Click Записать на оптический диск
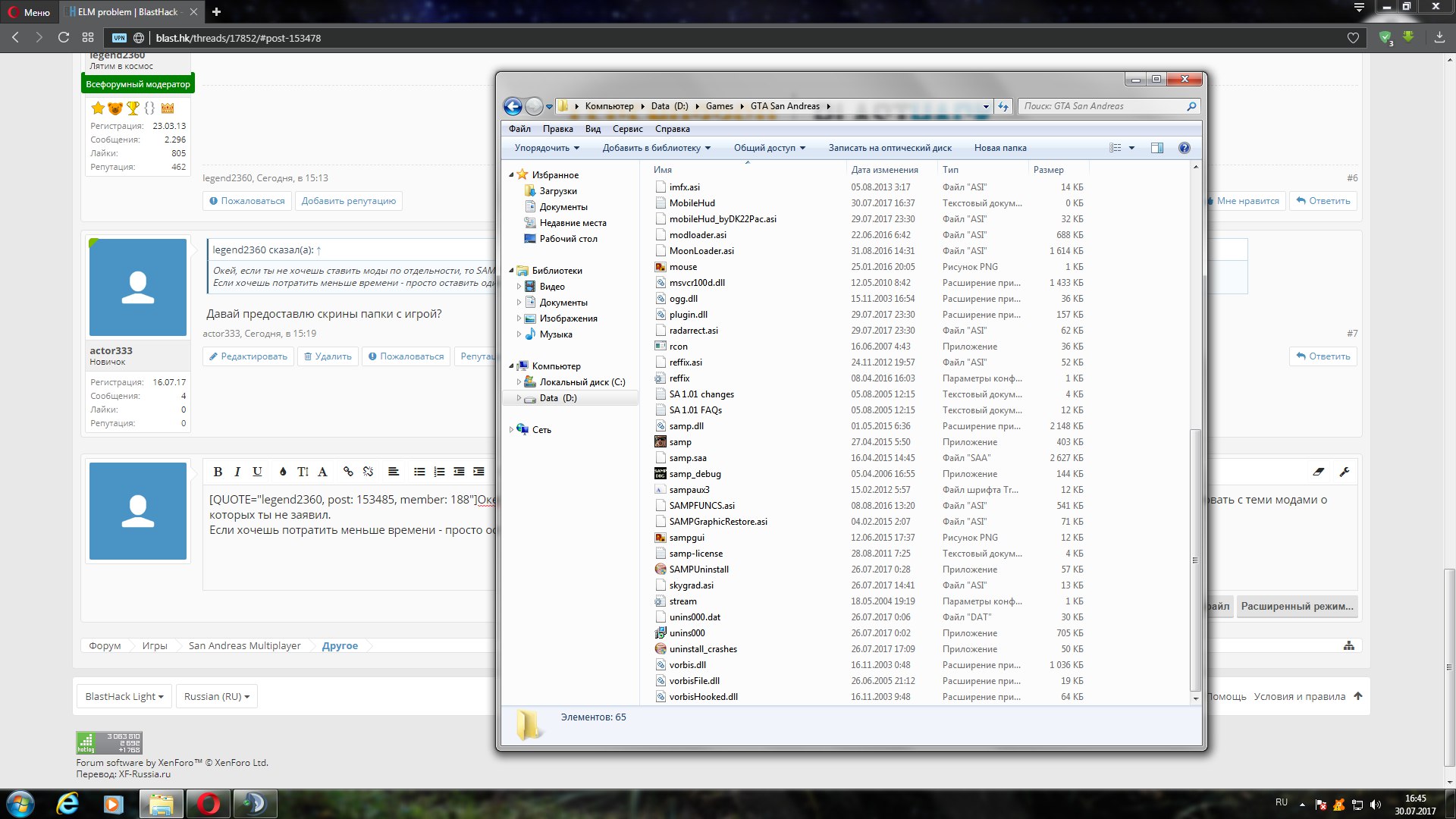Screen dimensions: 1456x819 point(890,148)
